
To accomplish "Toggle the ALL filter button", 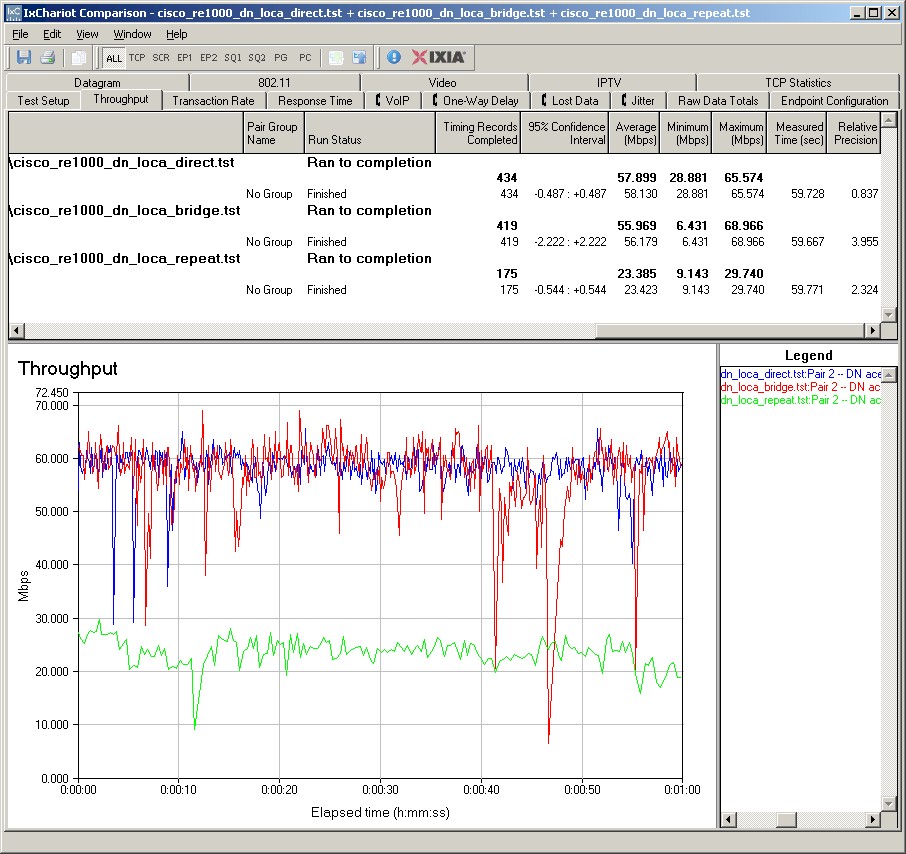I will point(114,58).
